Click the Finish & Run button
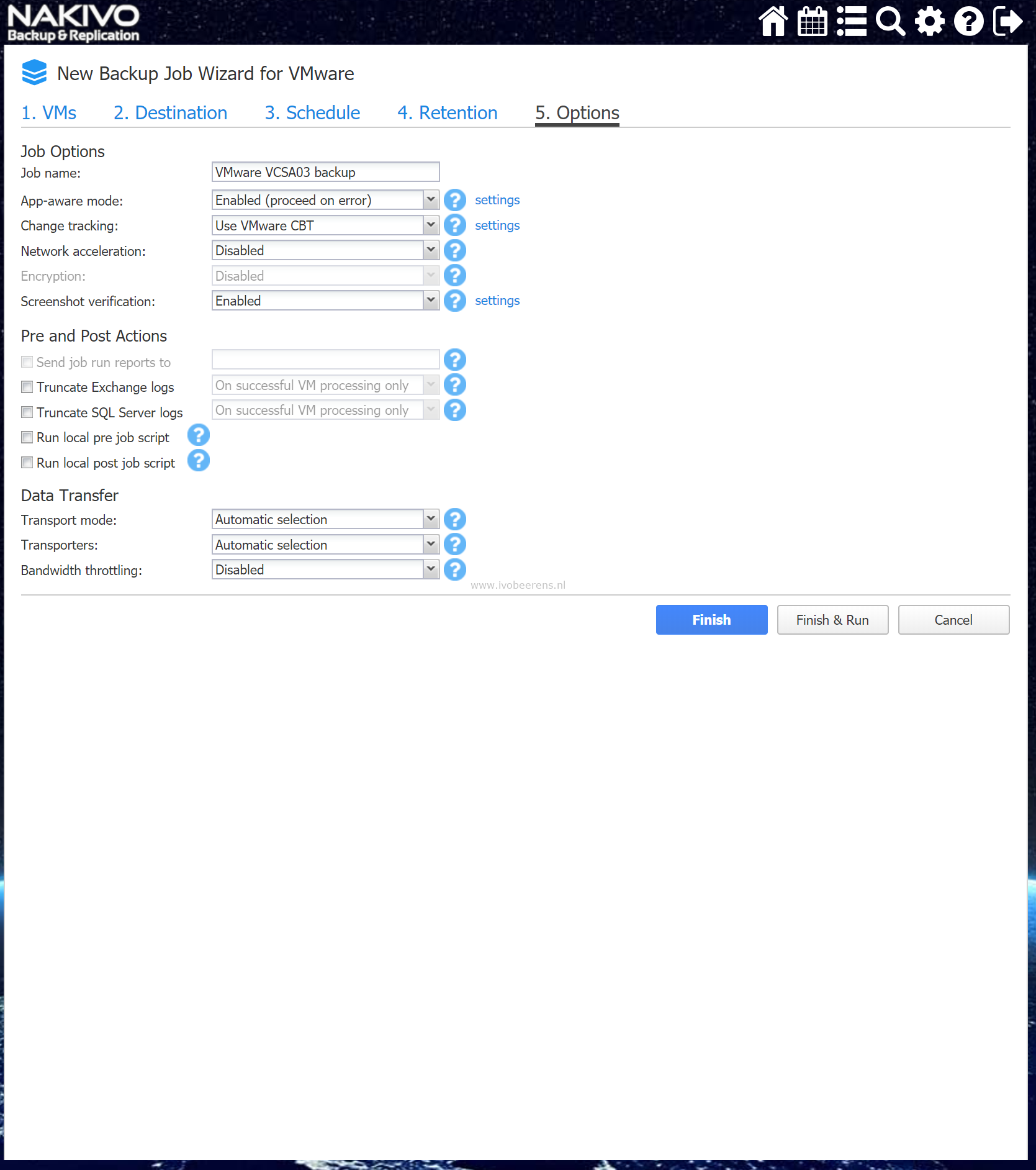This screenshot has height=1170, width=1036. pyautogui.click(x=832, y=620)
